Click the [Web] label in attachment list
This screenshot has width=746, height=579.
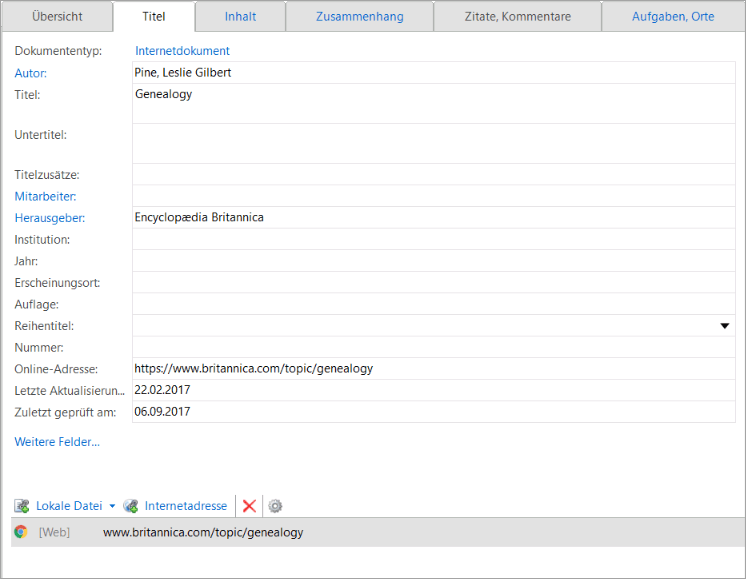pos(54,532)
